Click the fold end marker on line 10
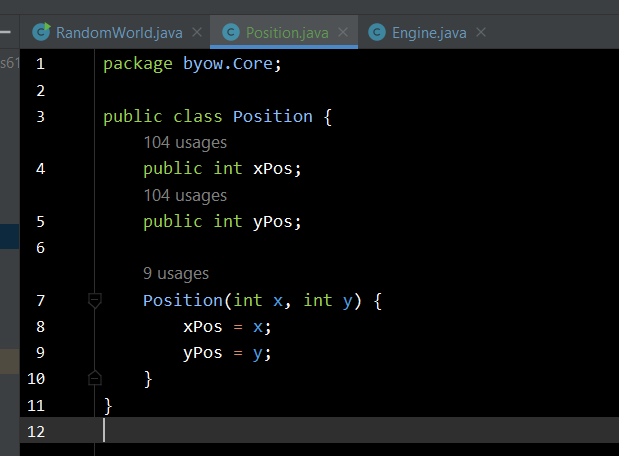Screen dimensions: 619x456 pos(95,378)
